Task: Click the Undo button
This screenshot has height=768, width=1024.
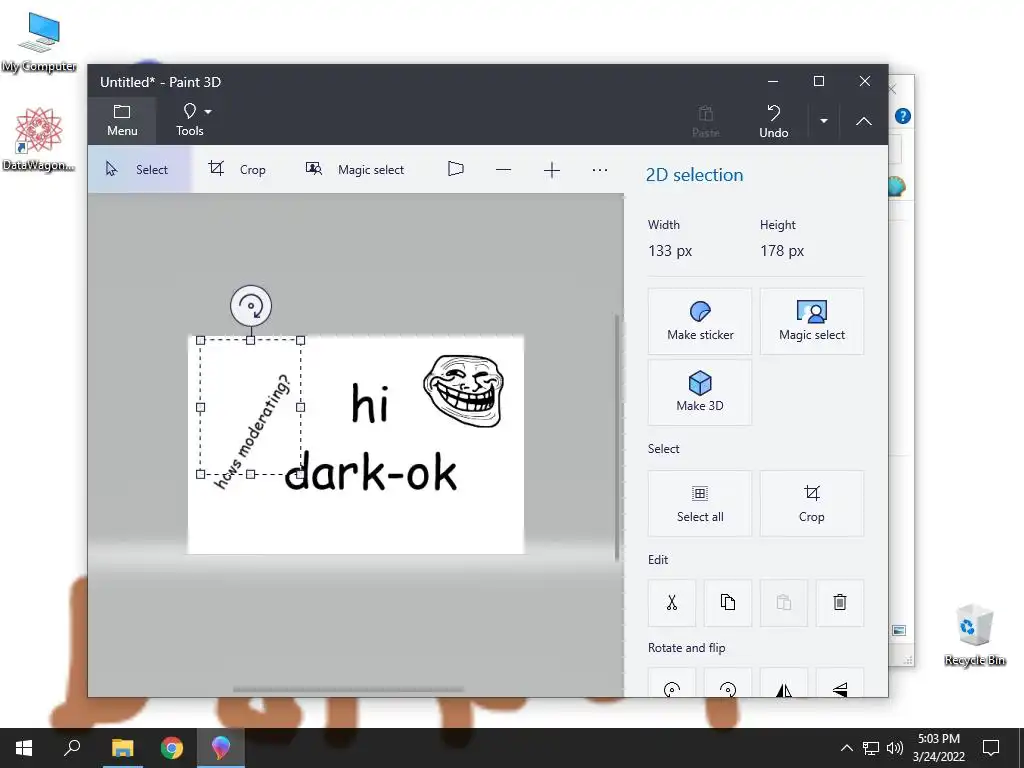Action: coord(773,121)
